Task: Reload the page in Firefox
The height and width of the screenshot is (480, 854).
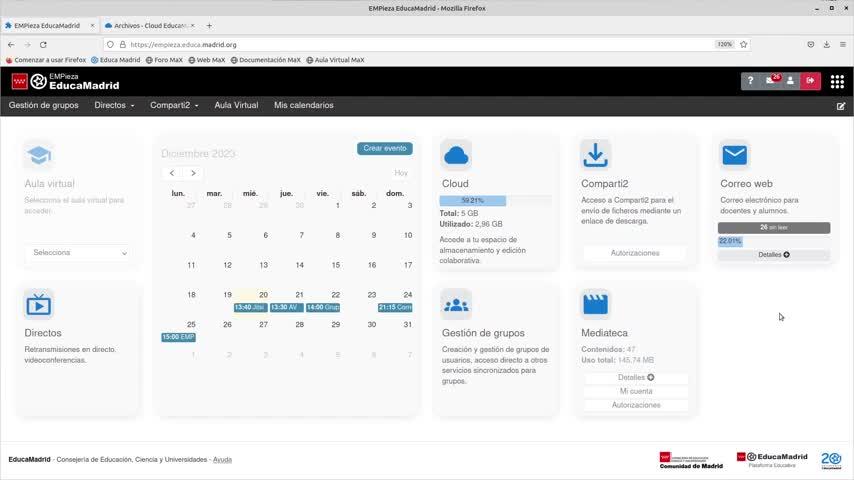Action: click(44, 45)
